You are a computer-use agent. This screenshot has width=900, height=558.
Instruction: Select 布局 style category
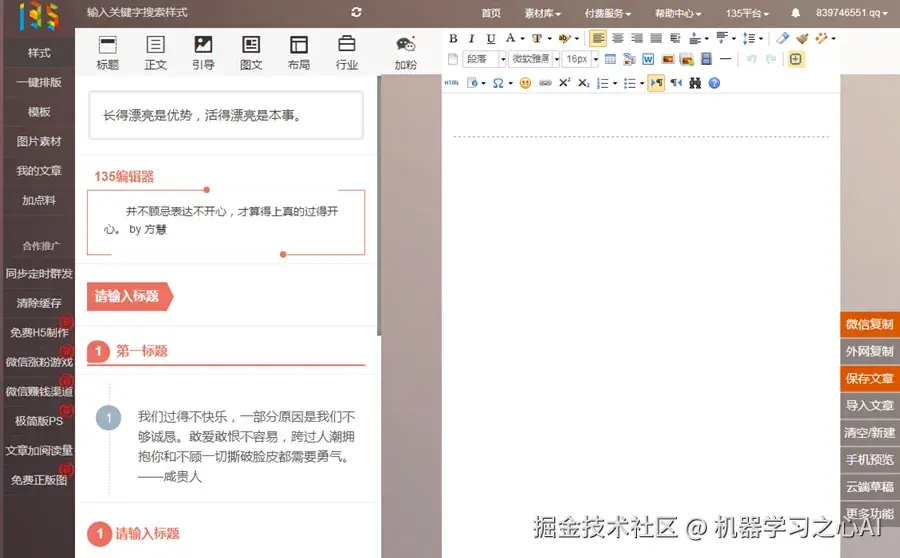pos(298,53)
